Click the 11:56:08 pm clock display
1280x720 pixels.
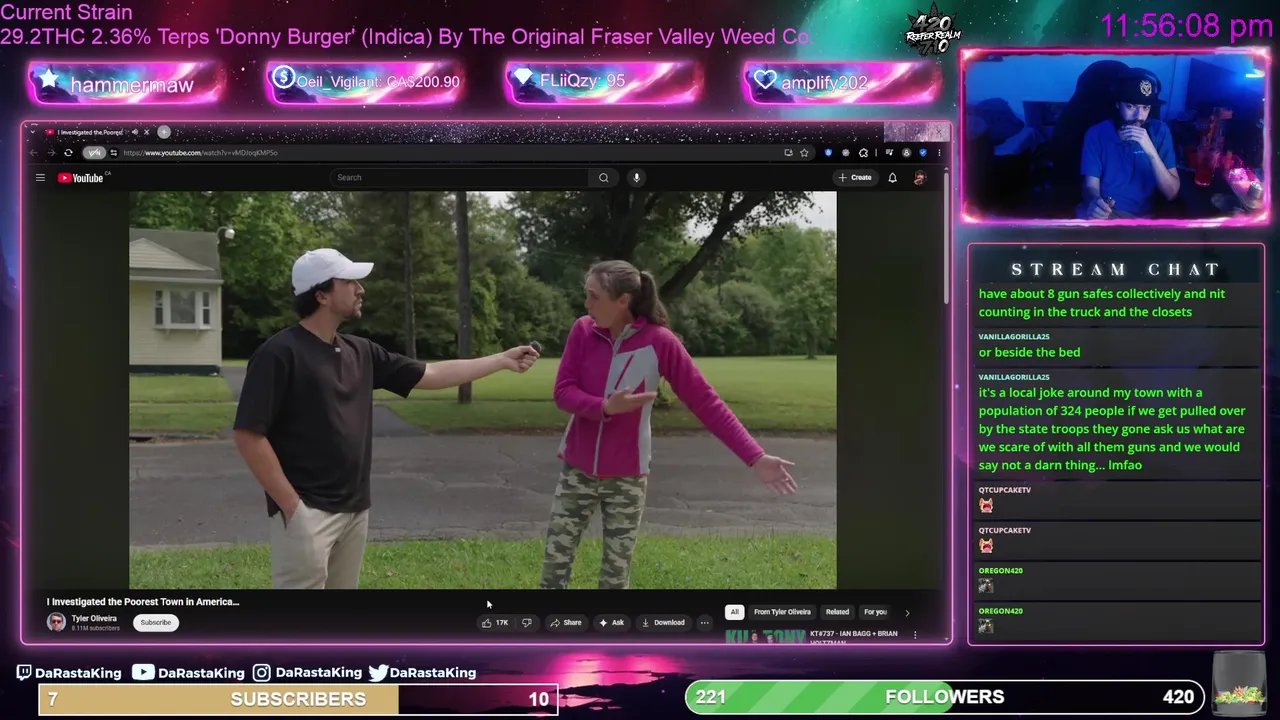(1186, 26)
